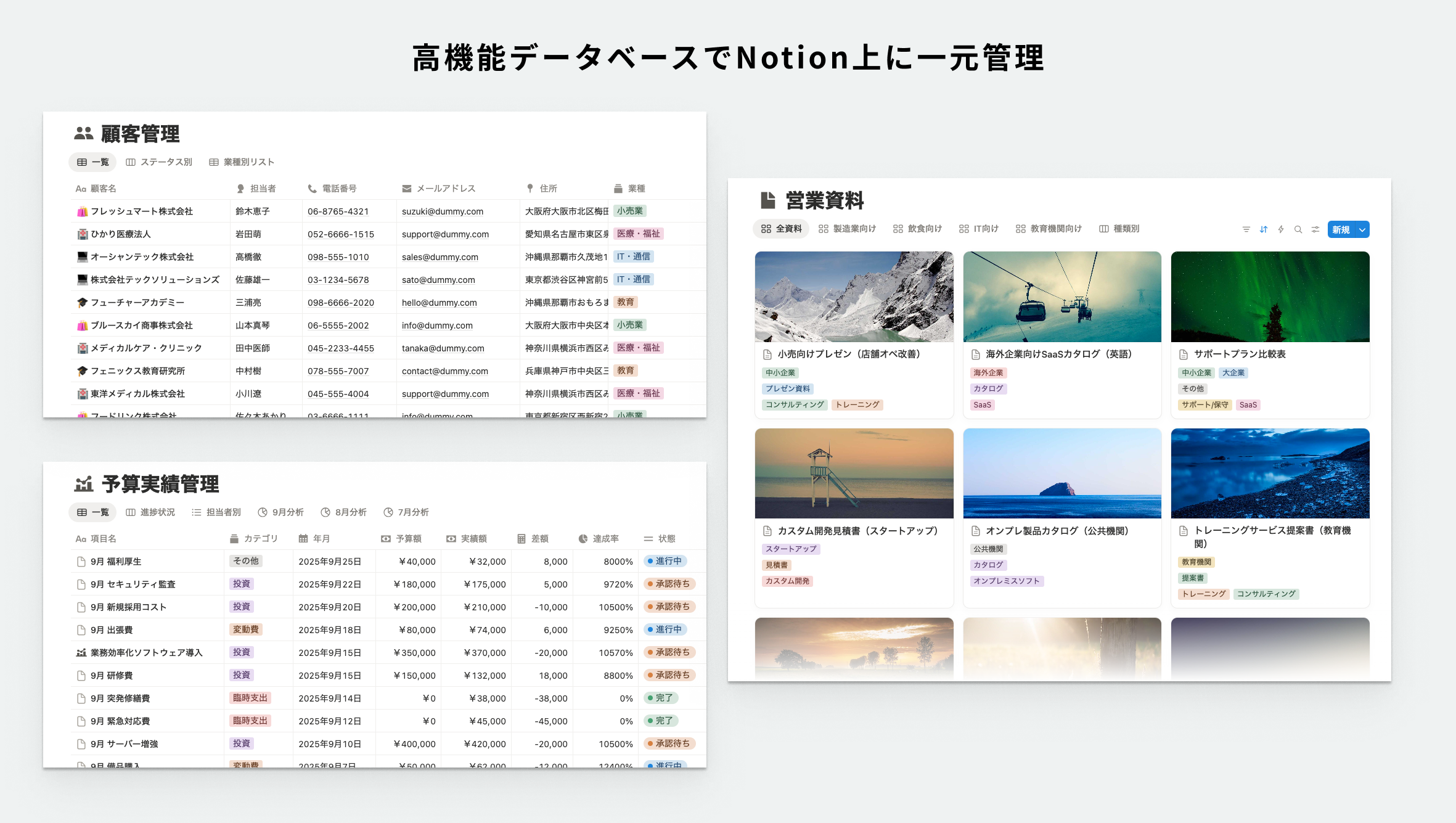Expand the 新規 button dropdown arrow
This screenshot has width=1456, height=823.
(1362, 229)
